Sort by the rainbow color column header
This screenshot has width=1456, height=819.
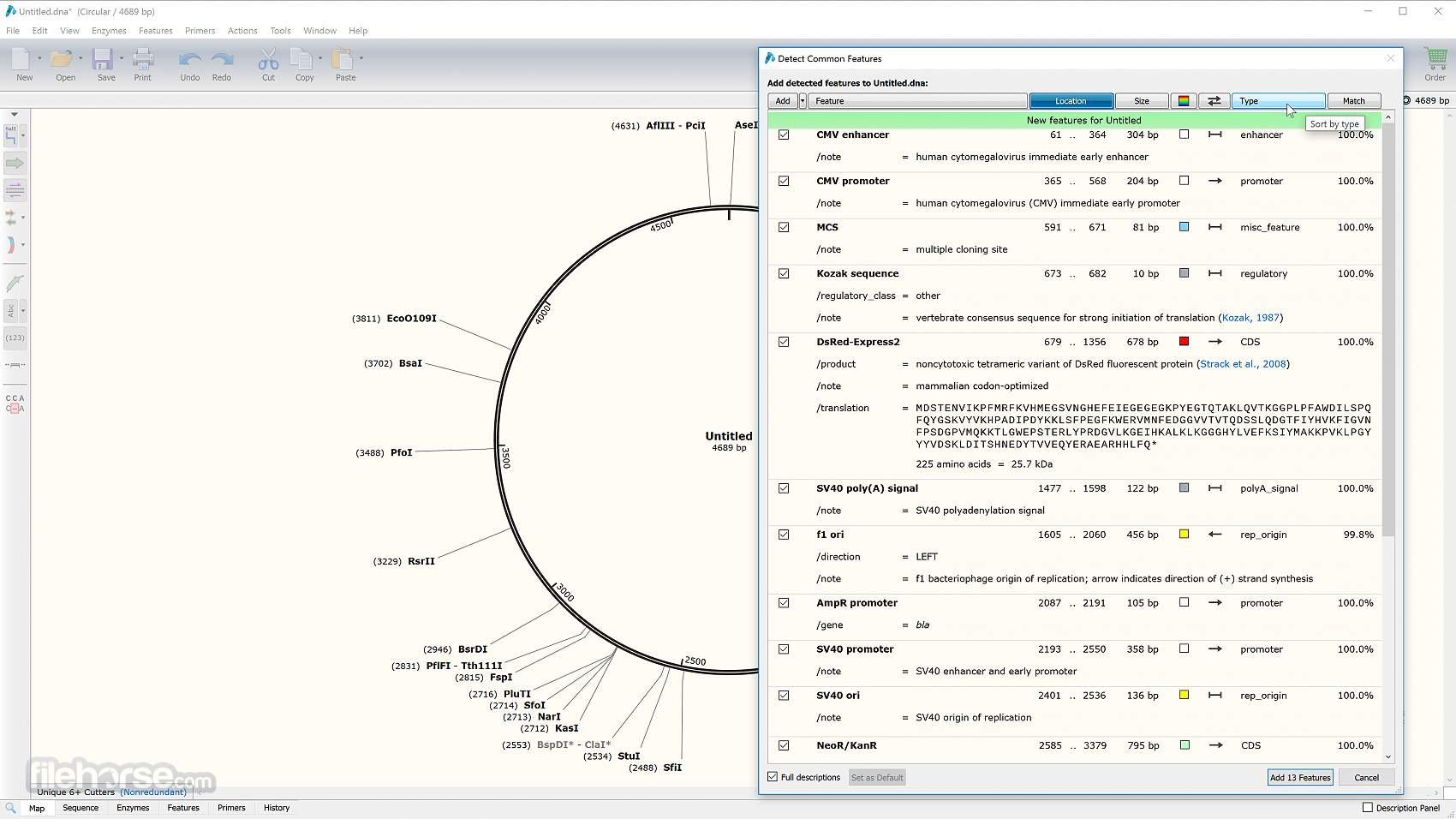tap(1184, 101)
